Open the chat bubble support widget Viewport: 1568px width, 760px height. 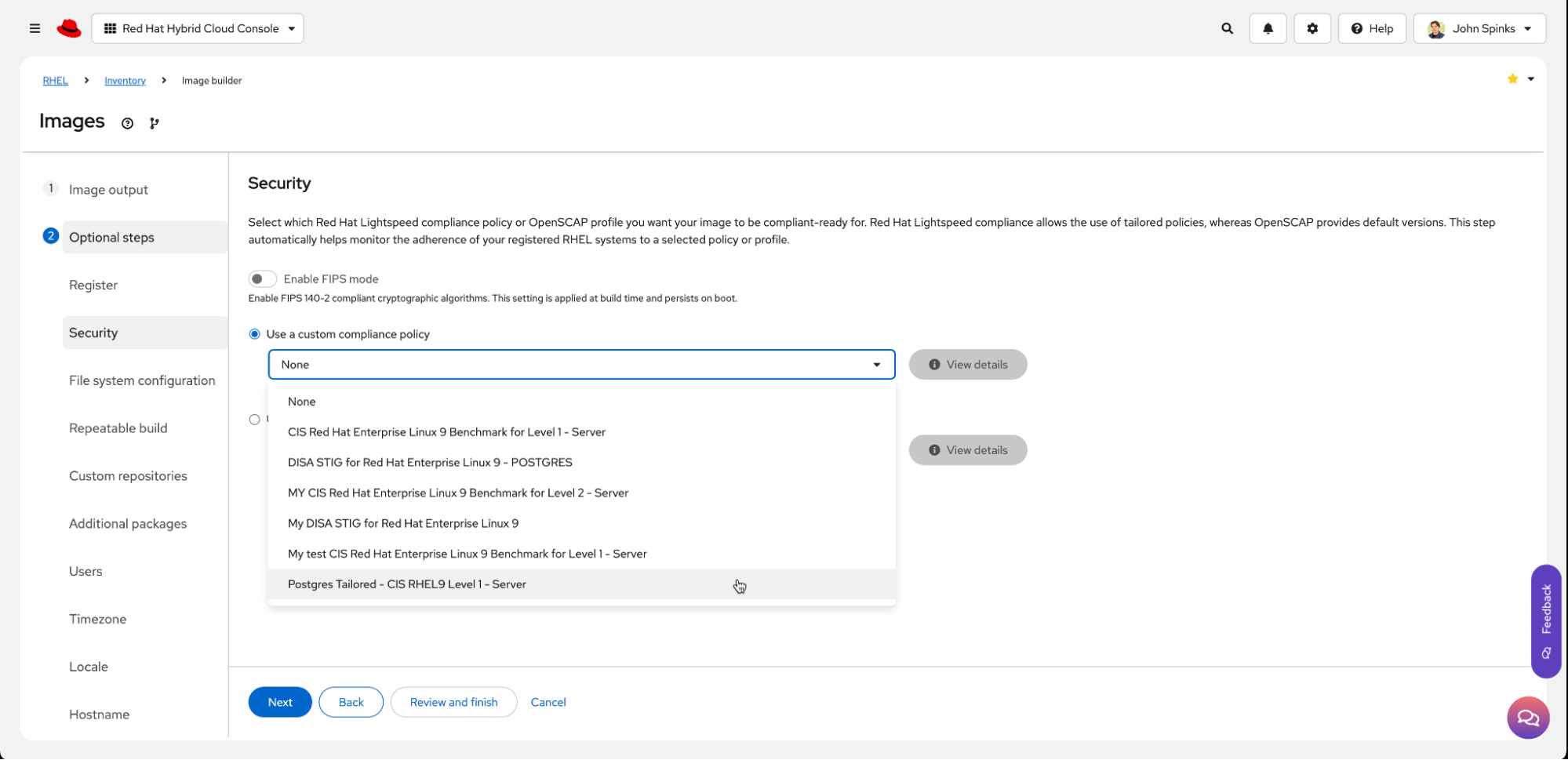click(1527, 718)
